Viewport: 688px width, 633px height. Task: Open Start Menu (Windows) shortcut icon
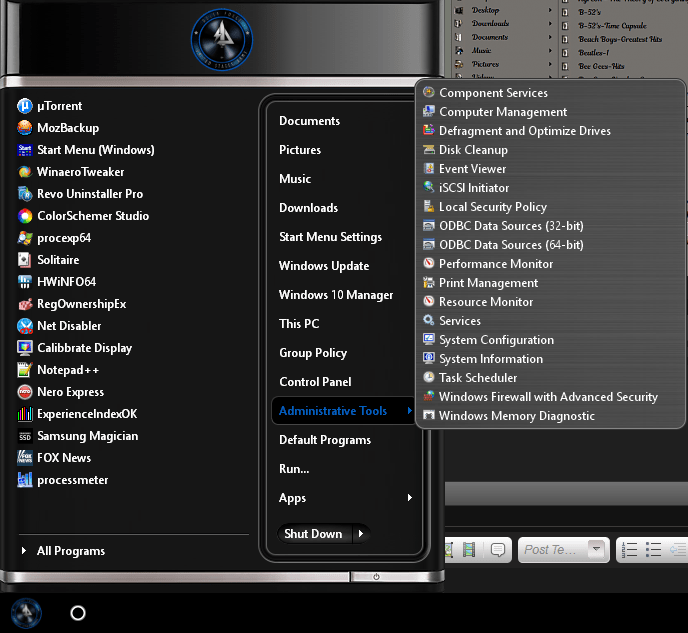point(25,150)
